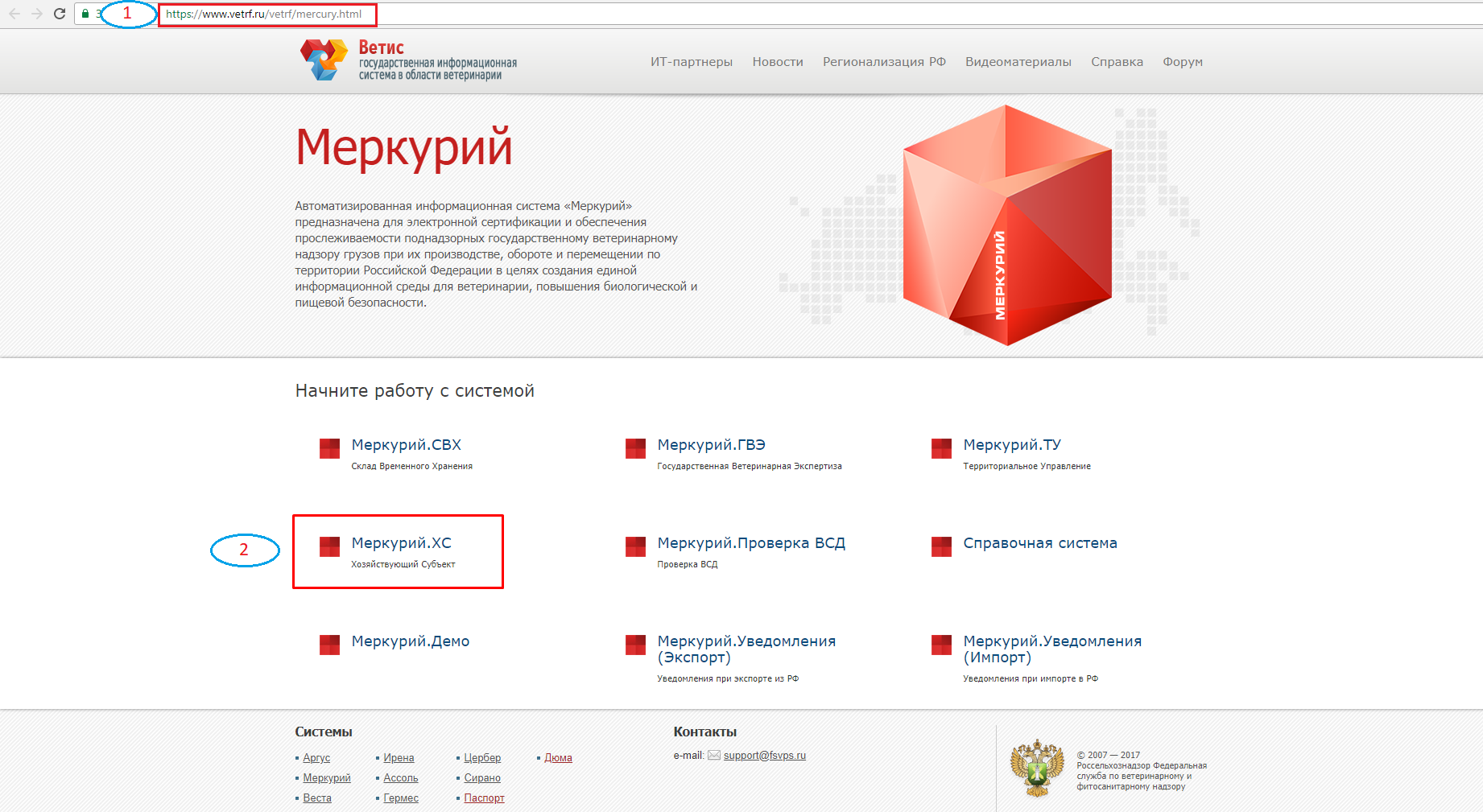Open the Справочная система link
The height and width of the screenshot is (812, 1483).
click(1040, 543)
